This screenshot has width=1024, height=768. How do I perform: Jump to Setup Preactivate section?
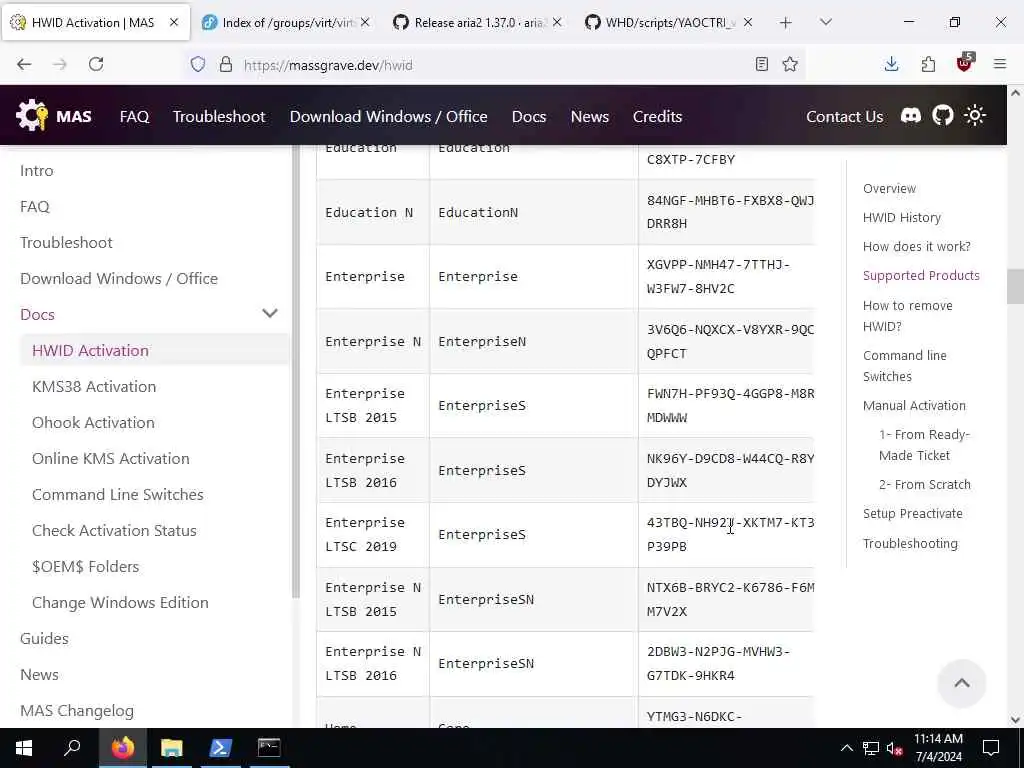(x=912, y=513)
